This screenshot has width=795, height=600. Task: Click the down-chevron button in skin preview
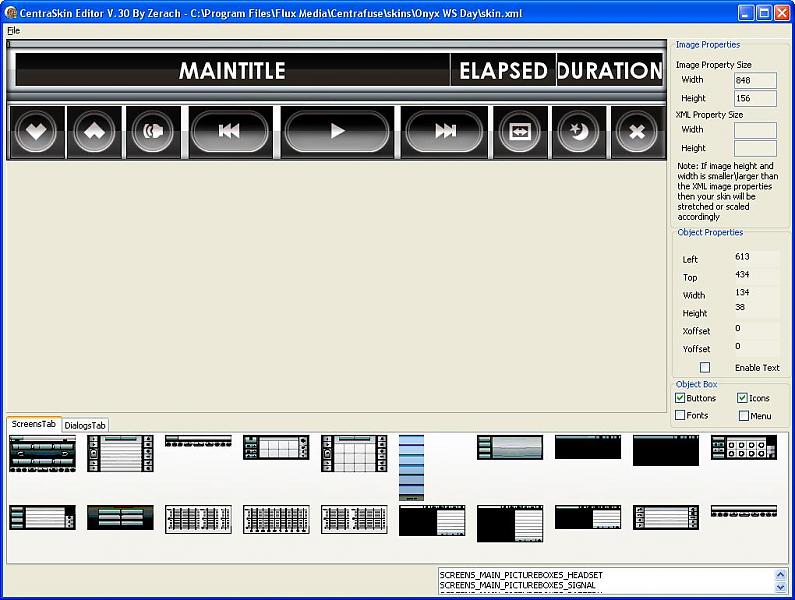[x=36, y=131]
